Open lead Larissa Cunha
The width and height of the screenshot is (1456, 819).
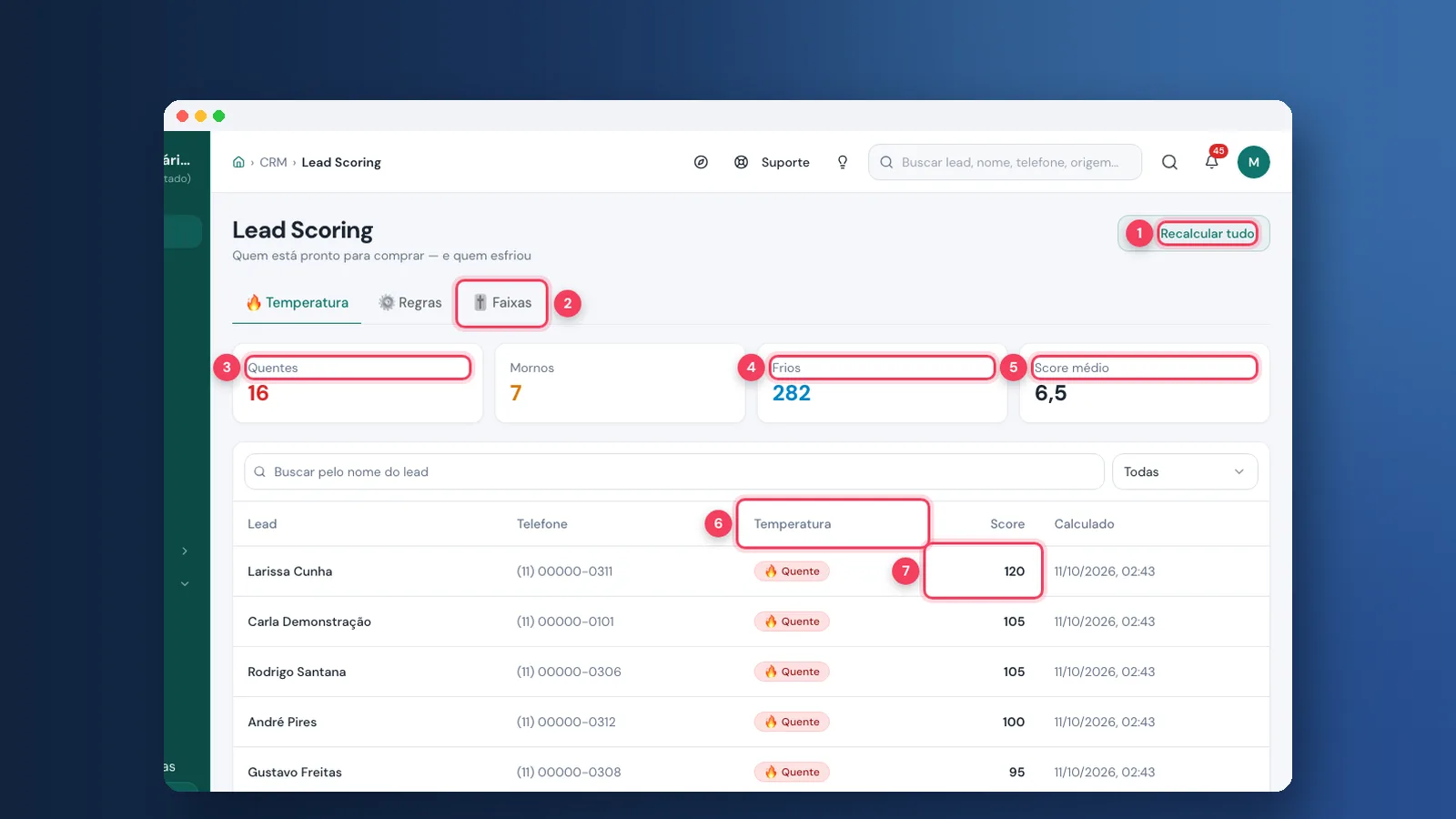pyautogui.click(x=289, y=571)
